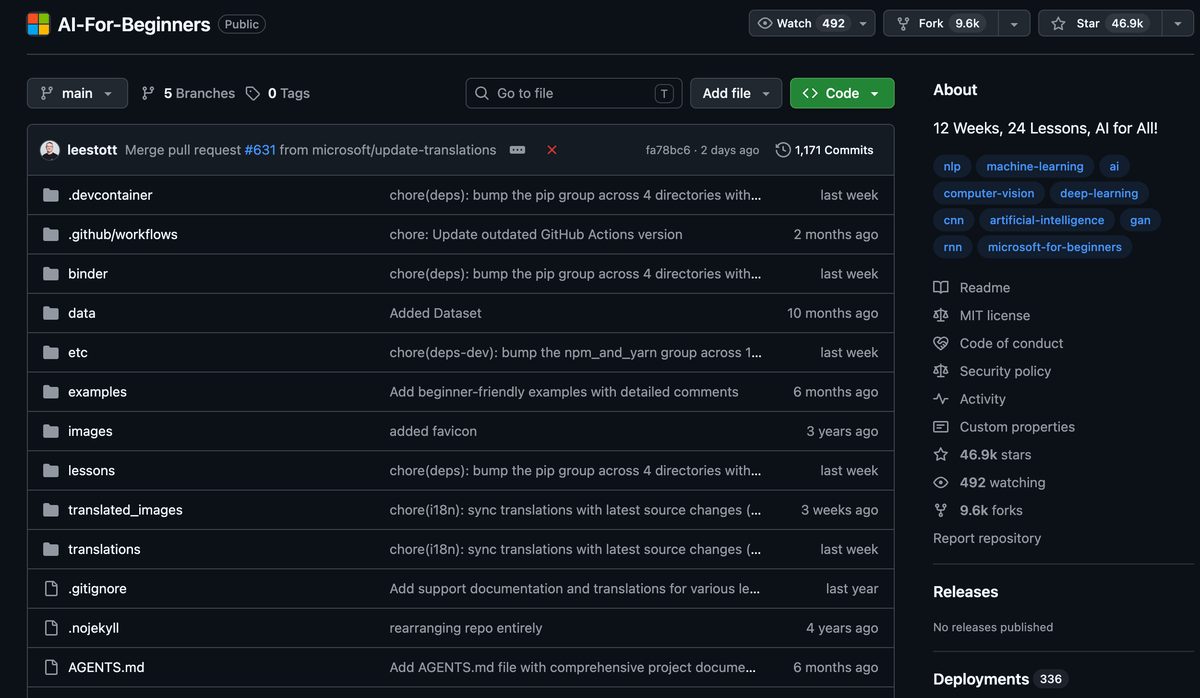Open commit hash fa78bc6

pyautogui.click(x=668, y=150)
